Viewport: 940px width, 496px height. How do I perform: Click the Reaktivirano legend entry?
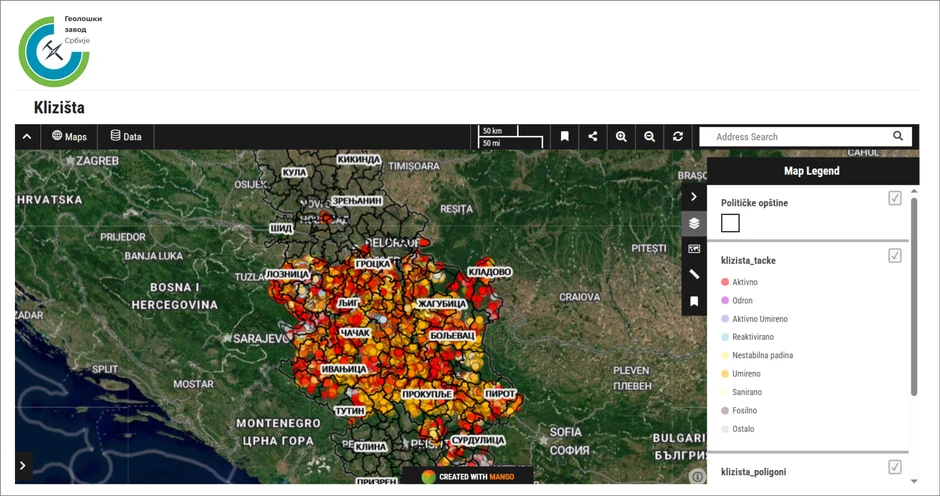tap(748, 337)
